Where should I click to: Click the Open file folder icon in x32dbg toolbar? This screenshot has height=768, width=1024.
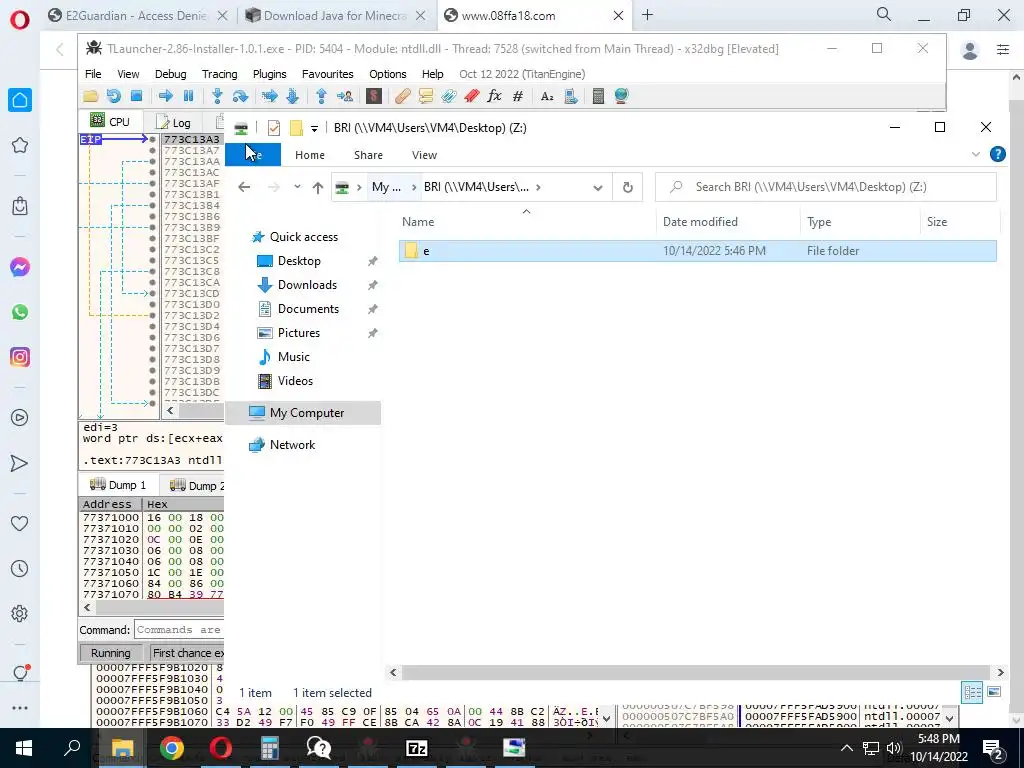tap(91, 97)
